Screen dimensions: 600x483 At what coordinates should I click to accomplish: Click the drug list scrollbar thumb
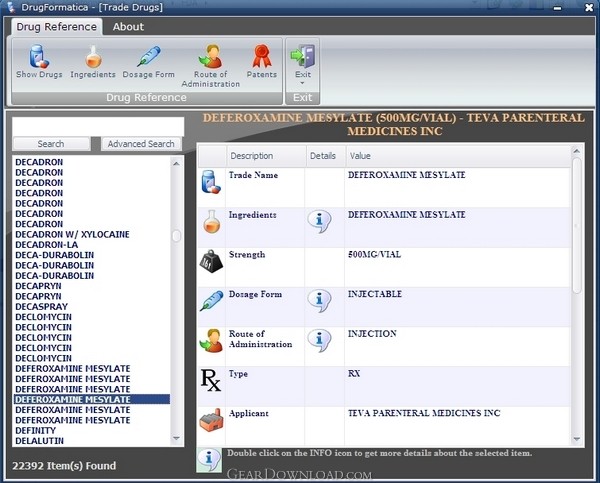pyautogui.click(x=176, y=236)
